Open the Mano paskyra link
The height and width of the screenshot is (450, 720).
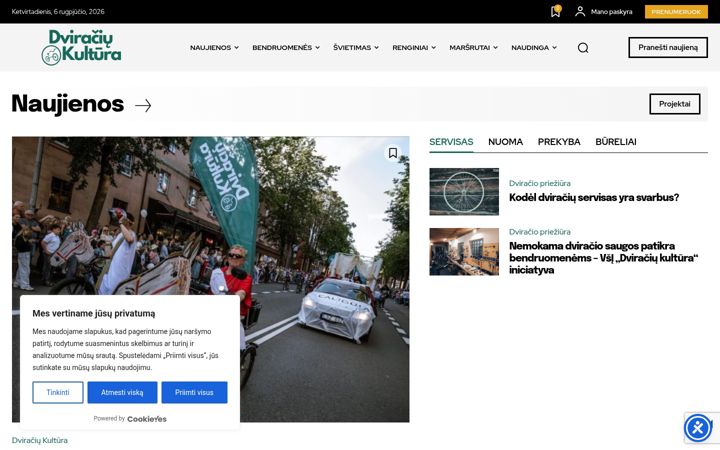(611, 11)
